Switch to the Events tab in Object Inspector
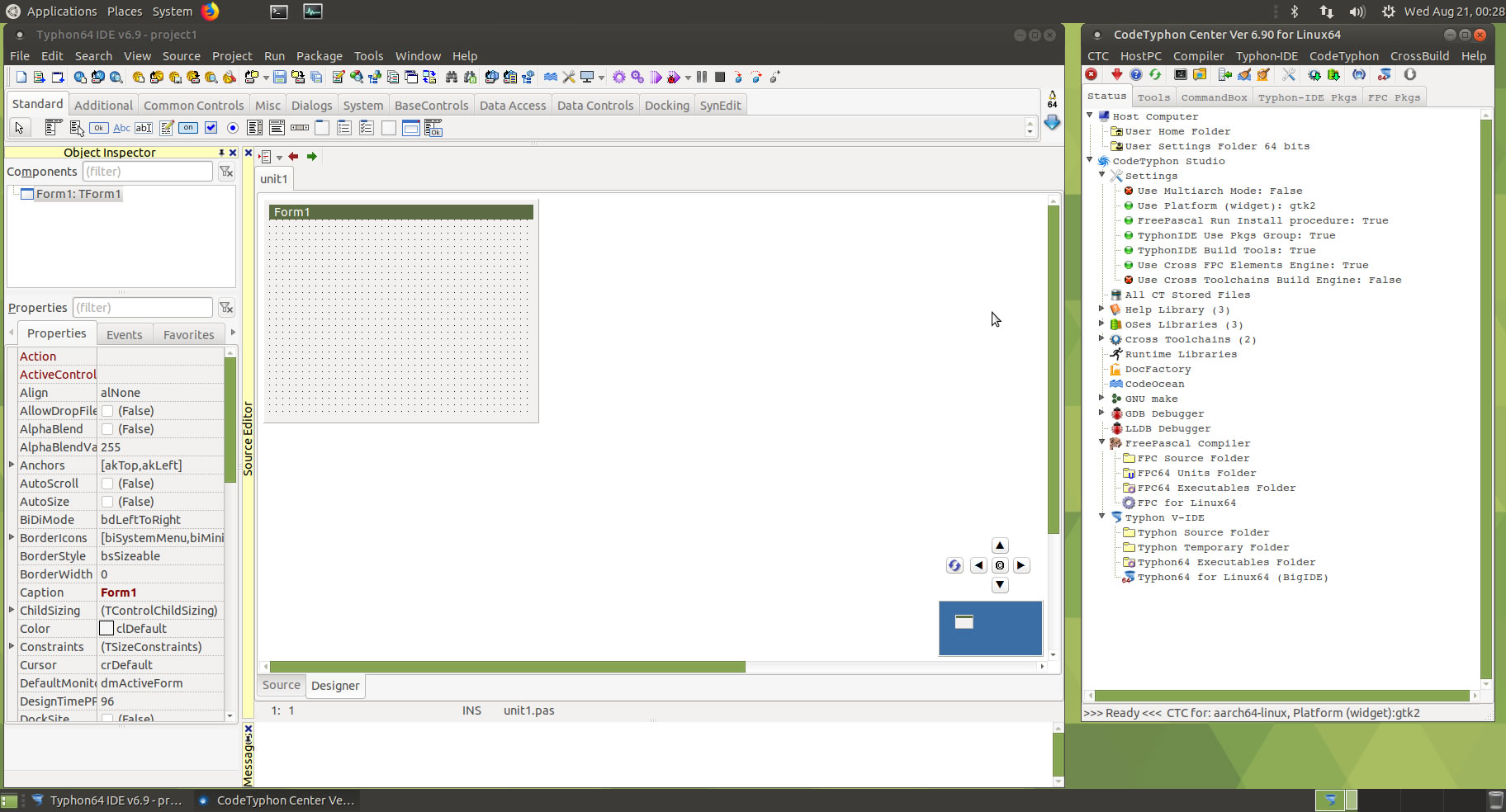Viewport: 1506px width, 812px height. tap(125, 334)
